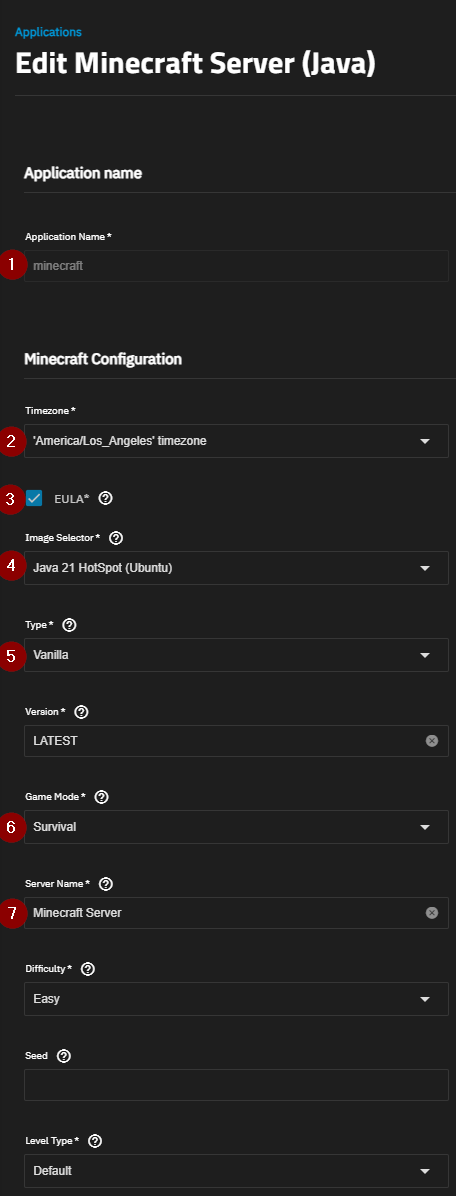Click the help icon beside Type
Image resolution: width=456 pixels, height=1196 pixels.
pos(69,625)
